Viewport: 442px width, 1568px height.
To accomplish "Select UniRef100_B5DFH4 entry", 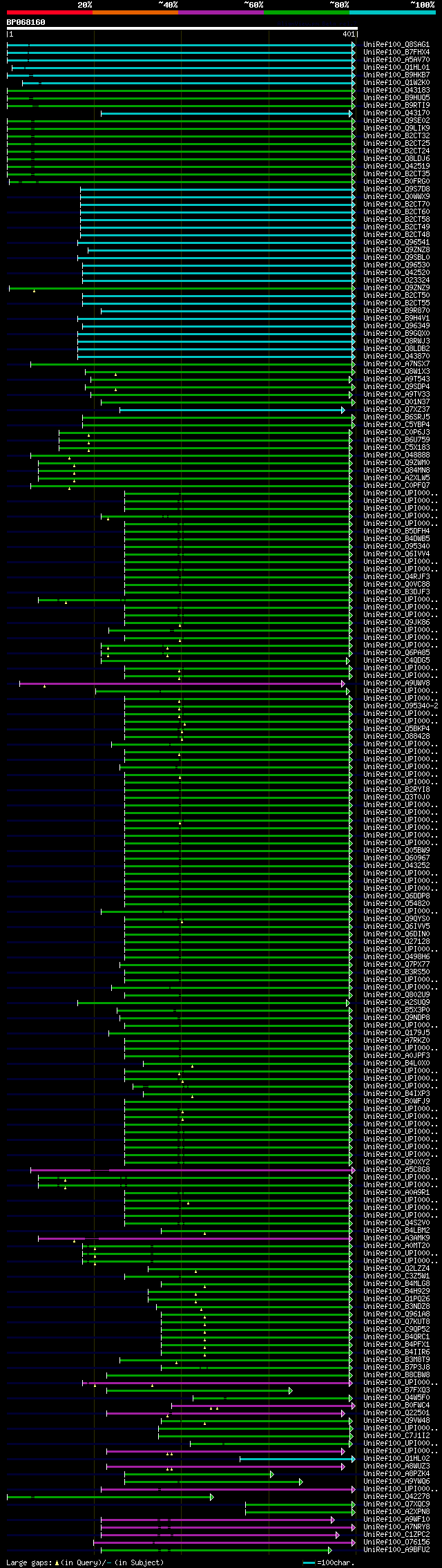I will coord(396,531).
